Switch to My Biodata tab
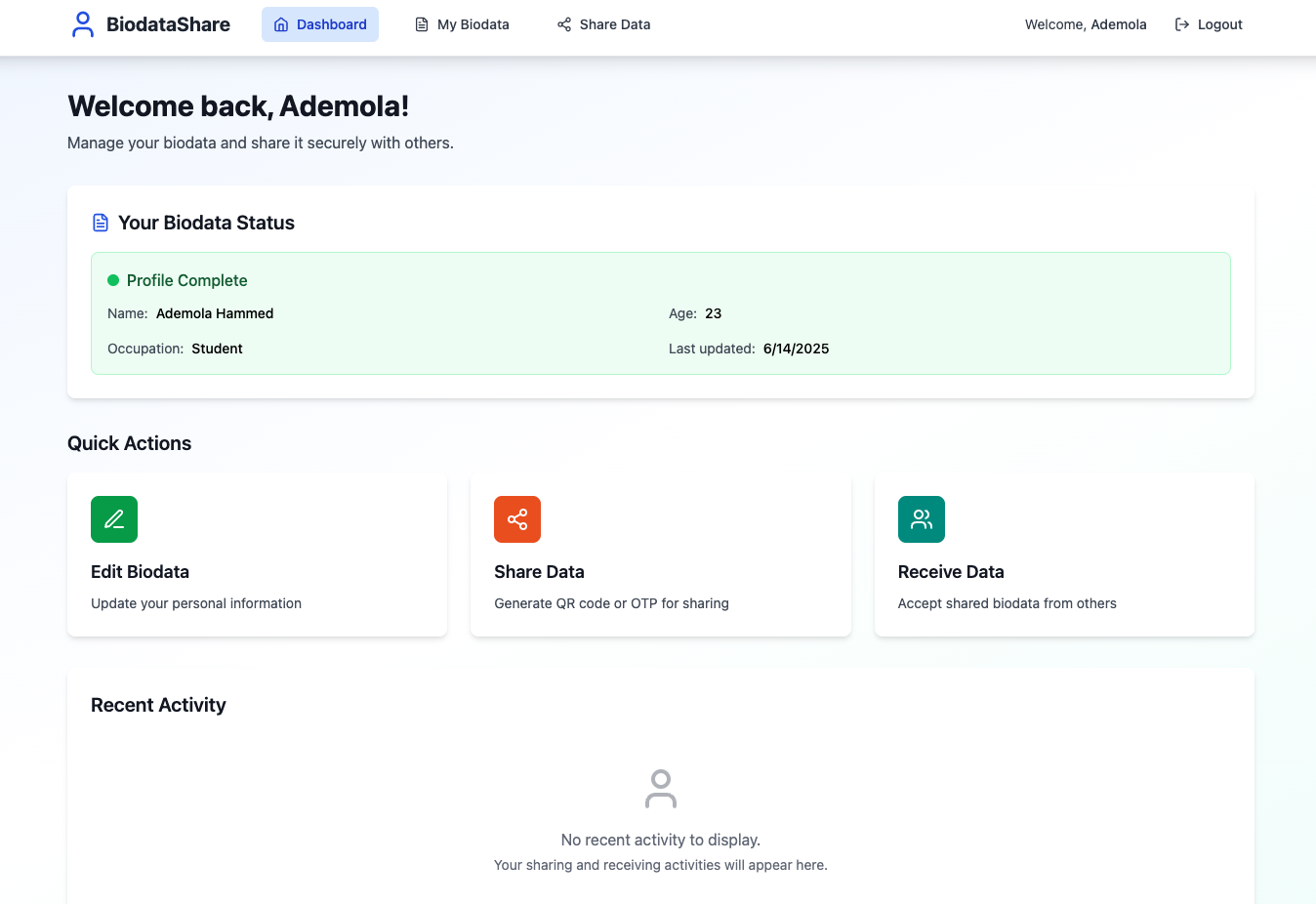Screen dimensions: 1316x904 [x=462, y=24]
